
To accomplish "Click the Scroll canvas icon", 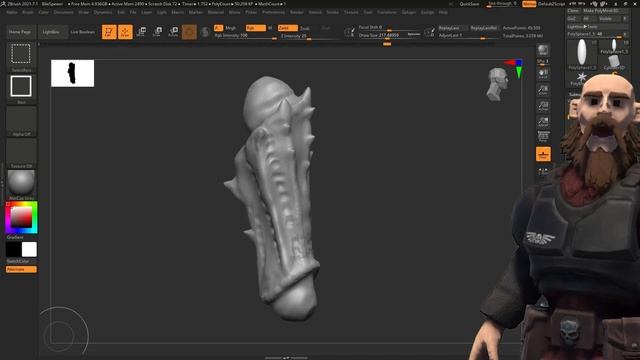I will click(x=543, y=74).
